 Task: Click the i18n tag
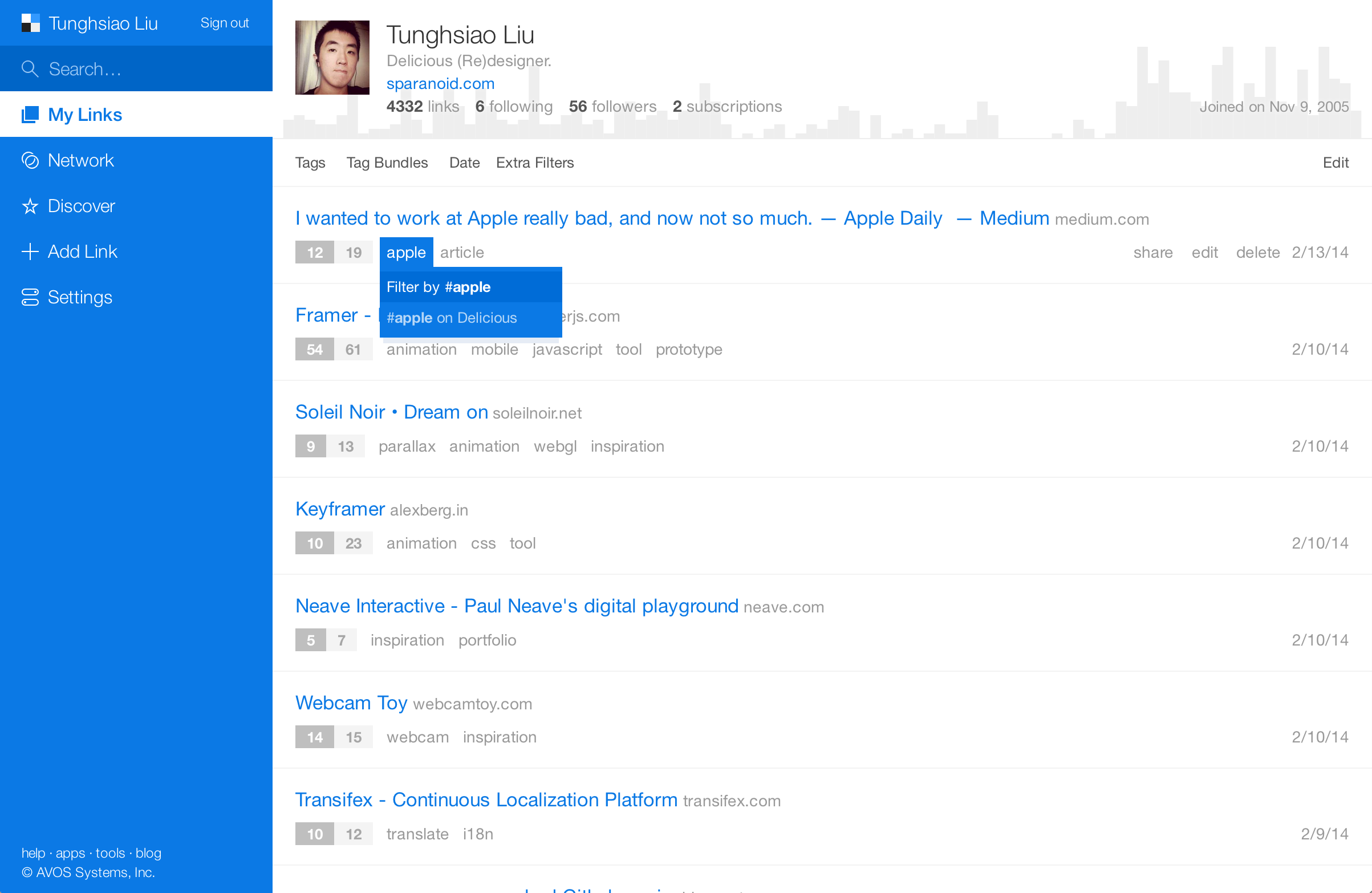point(478,834)
